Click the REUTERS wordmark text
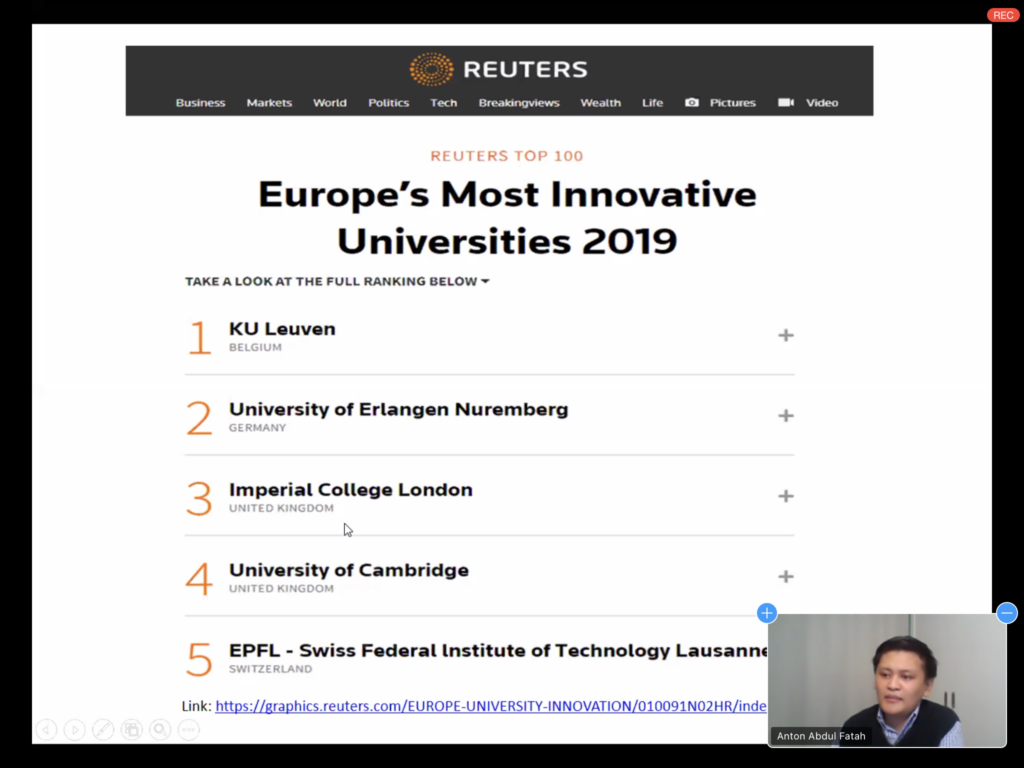 [526, 69]
